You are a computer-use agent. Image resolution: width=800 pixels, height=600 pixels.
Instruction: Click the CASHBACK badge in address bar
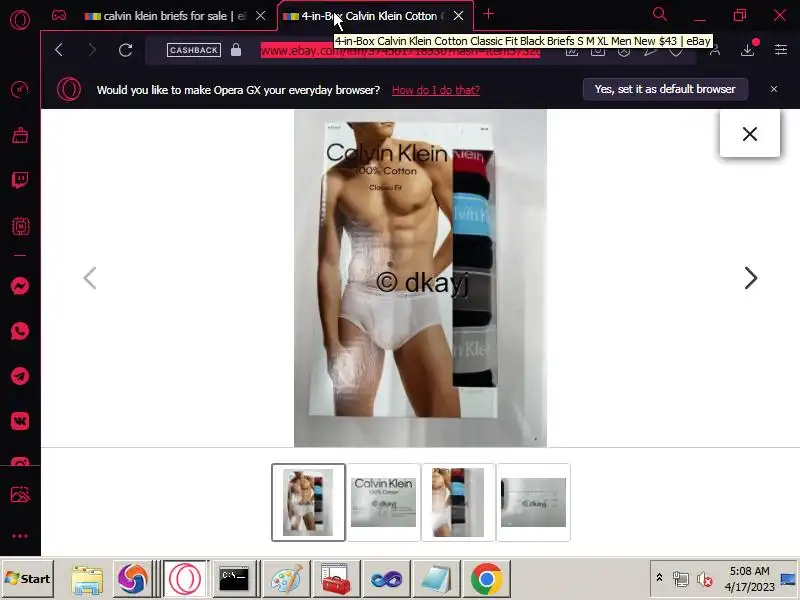point(194,50)
